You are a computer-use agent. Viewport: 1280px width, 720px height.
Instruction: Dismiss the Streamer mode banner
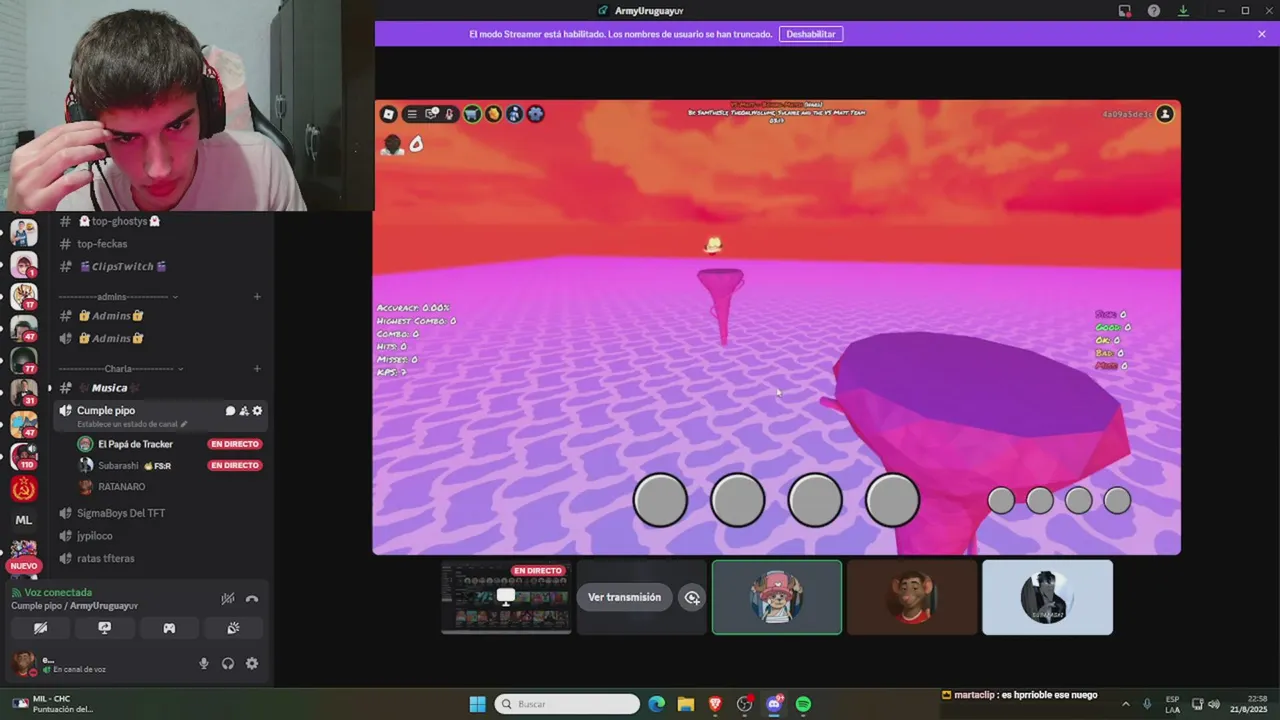tap(1262, 34)
